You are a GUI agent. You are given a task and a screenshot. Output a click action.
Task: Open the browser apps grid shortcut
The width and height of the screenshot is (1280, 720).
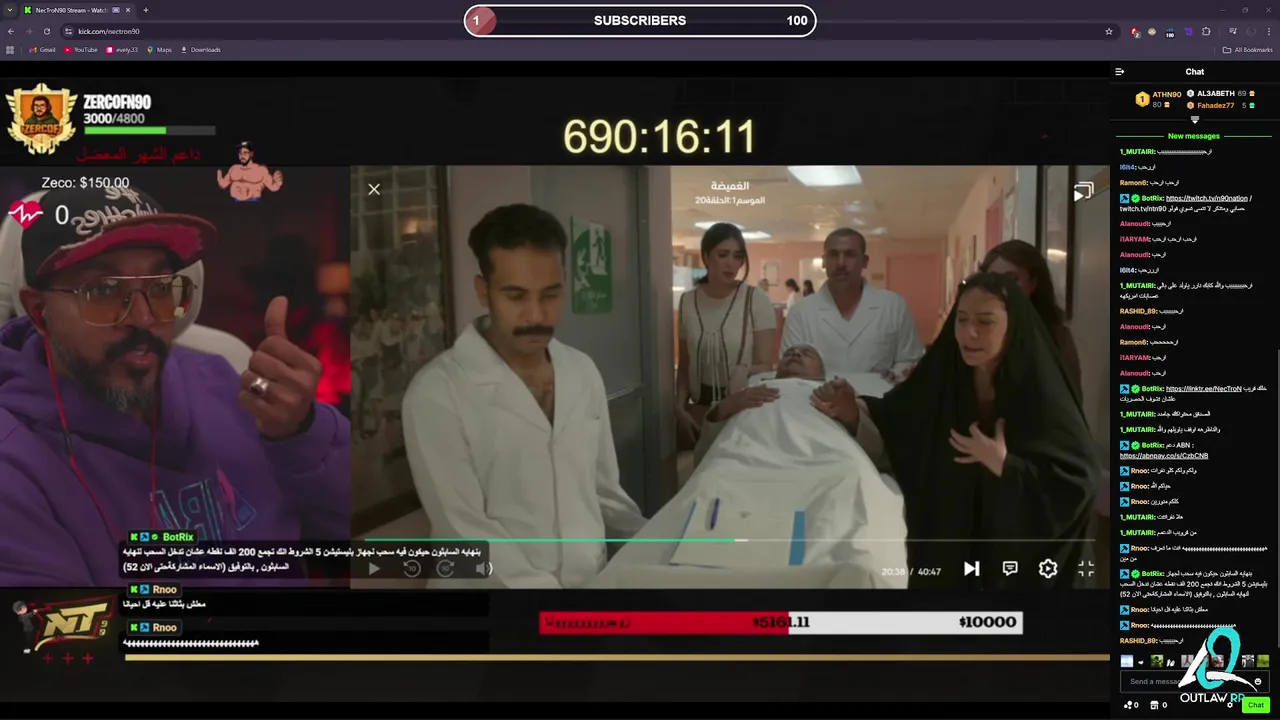10,50
